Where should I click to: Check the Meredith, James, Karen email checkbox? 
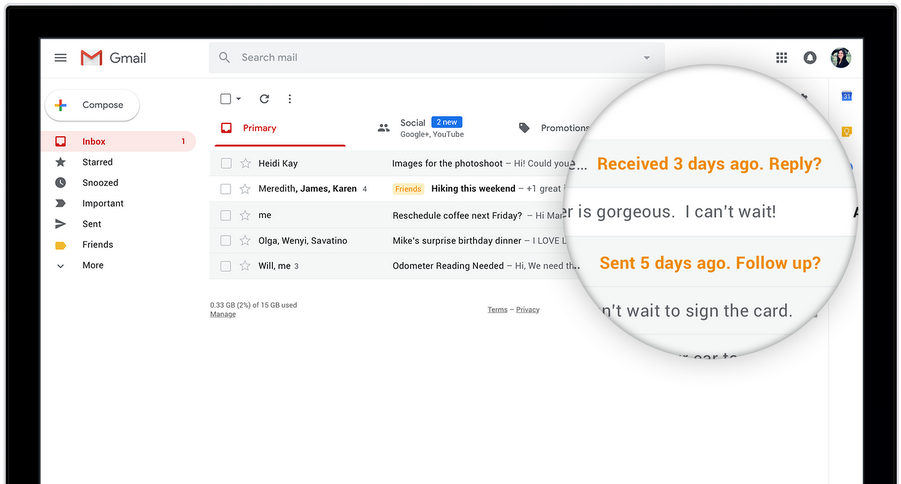pos(226,189)
